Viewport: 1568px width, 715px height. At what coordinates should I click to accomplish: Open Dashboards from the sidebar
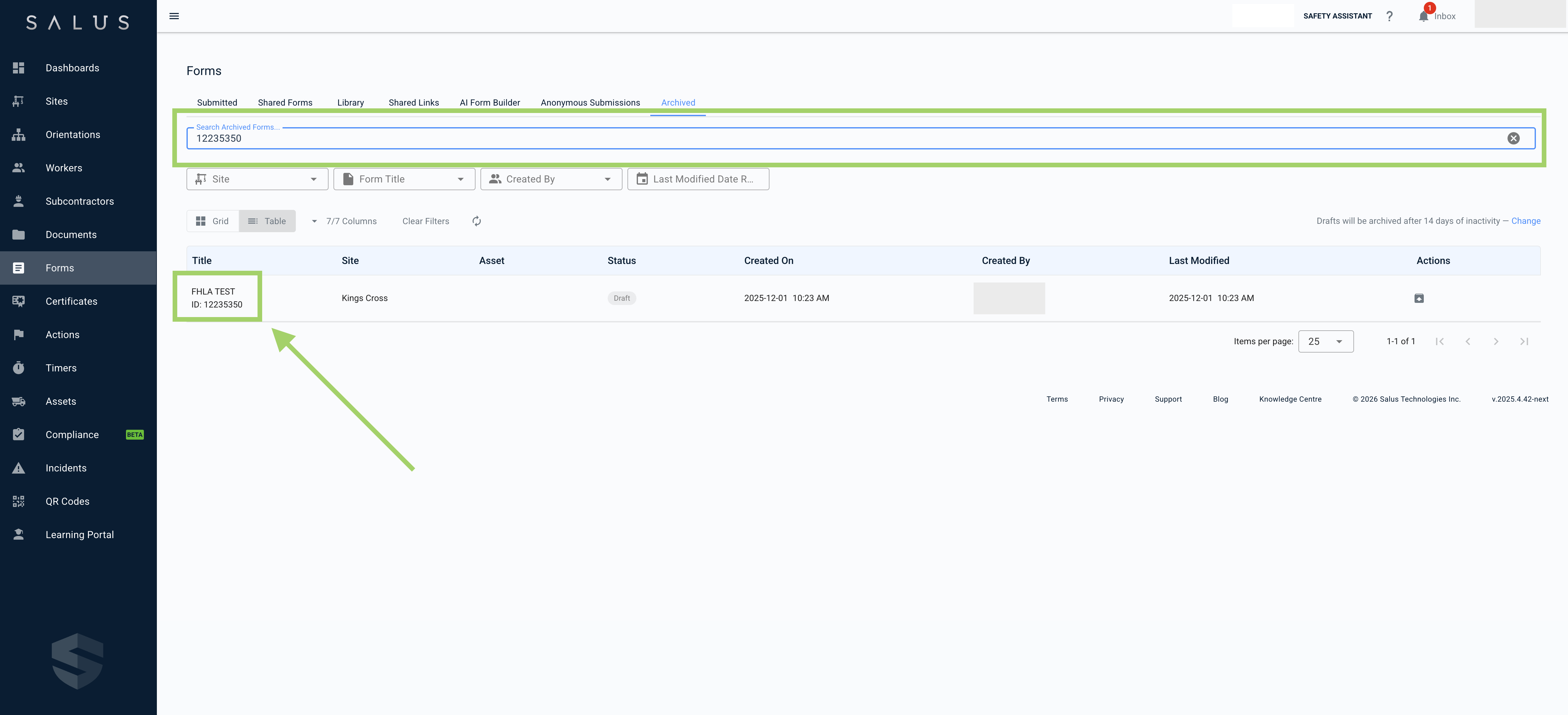point(72,68)
